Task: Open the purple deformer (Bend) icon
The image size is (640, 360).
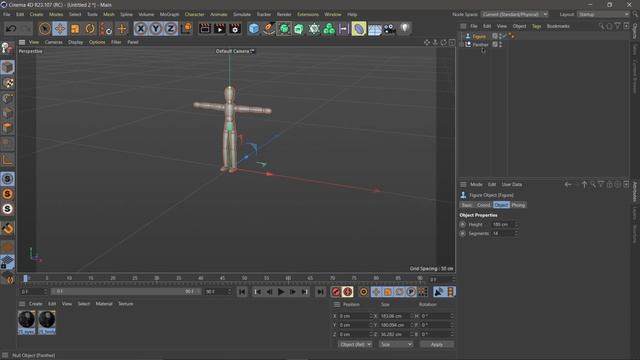Action: tap(358, 29)
